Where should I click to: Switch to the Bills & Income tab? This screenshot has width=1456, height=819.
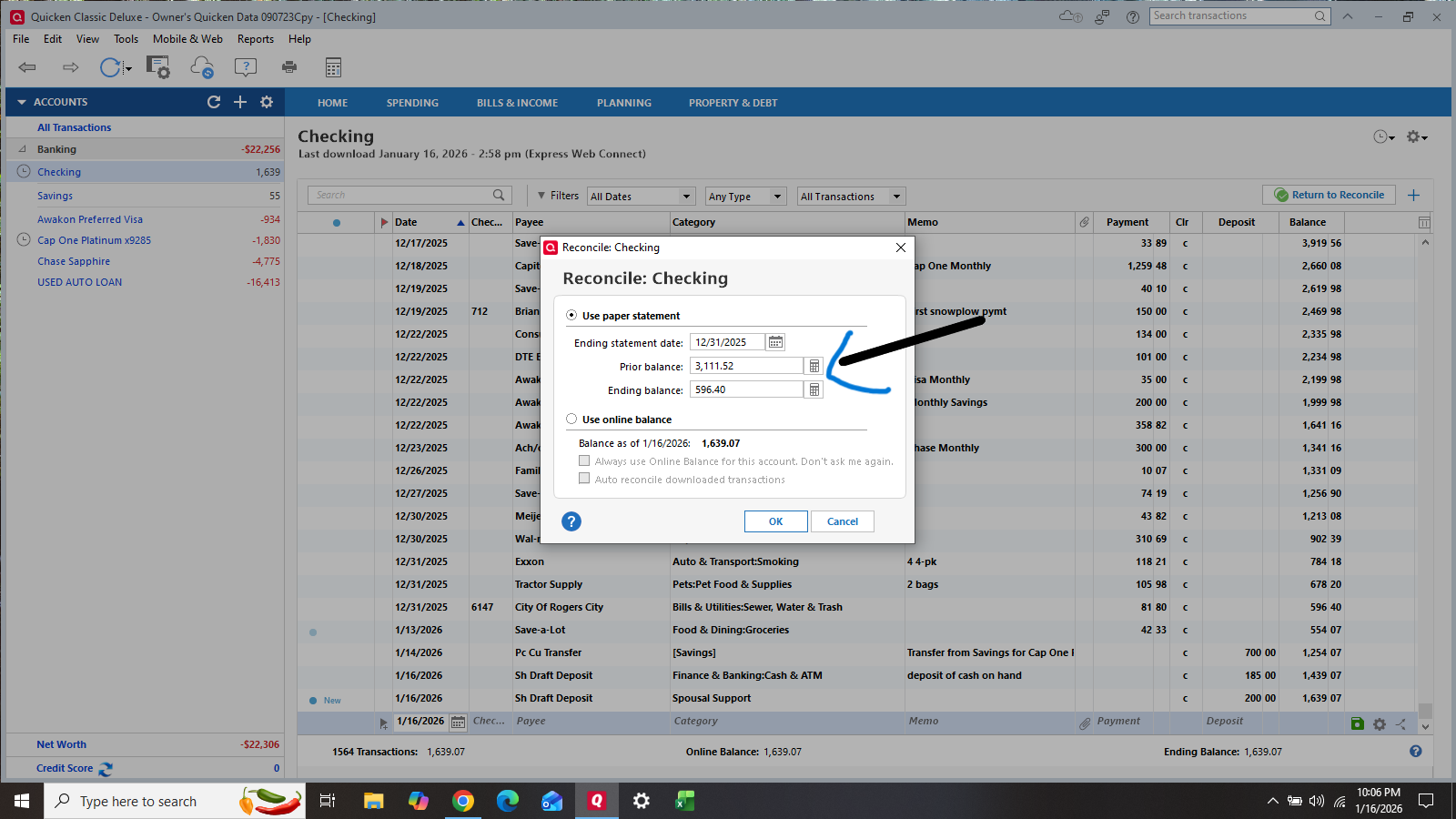pos(517,103)
